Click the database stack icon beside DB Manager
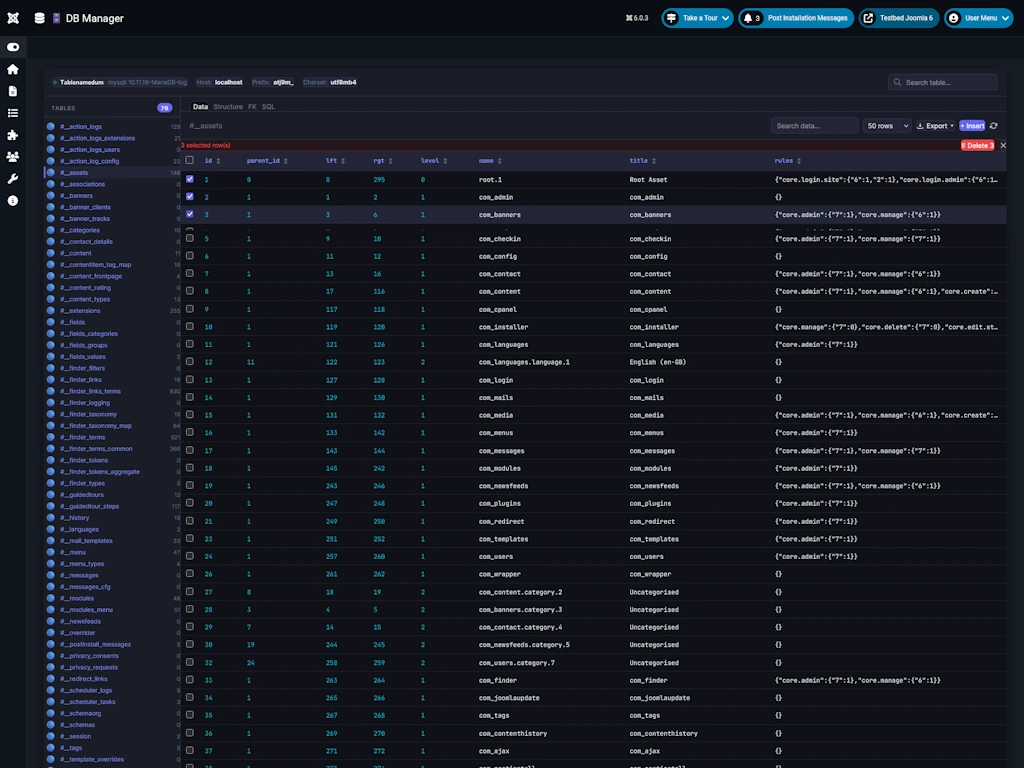1024x768 pixels. (x=39, y=18)
